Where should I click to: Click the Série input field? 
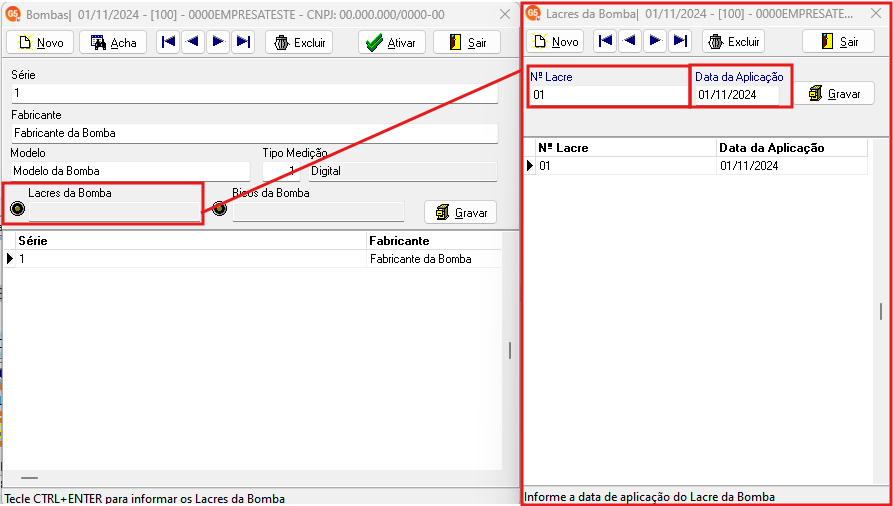coord(255,92)
